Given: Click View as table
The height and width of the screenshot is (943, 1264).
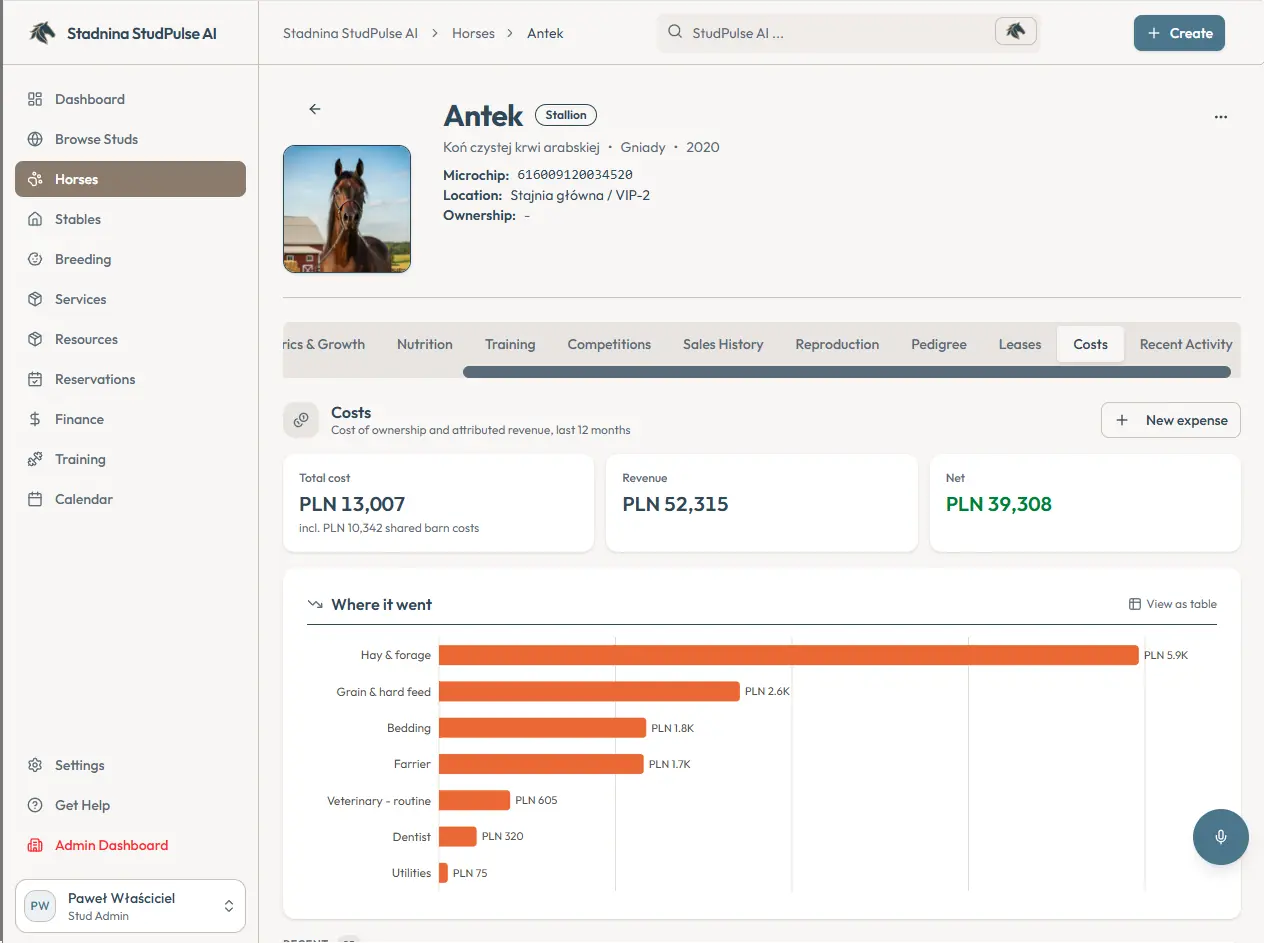Looking at the screenshot, I should [1173, 604].
